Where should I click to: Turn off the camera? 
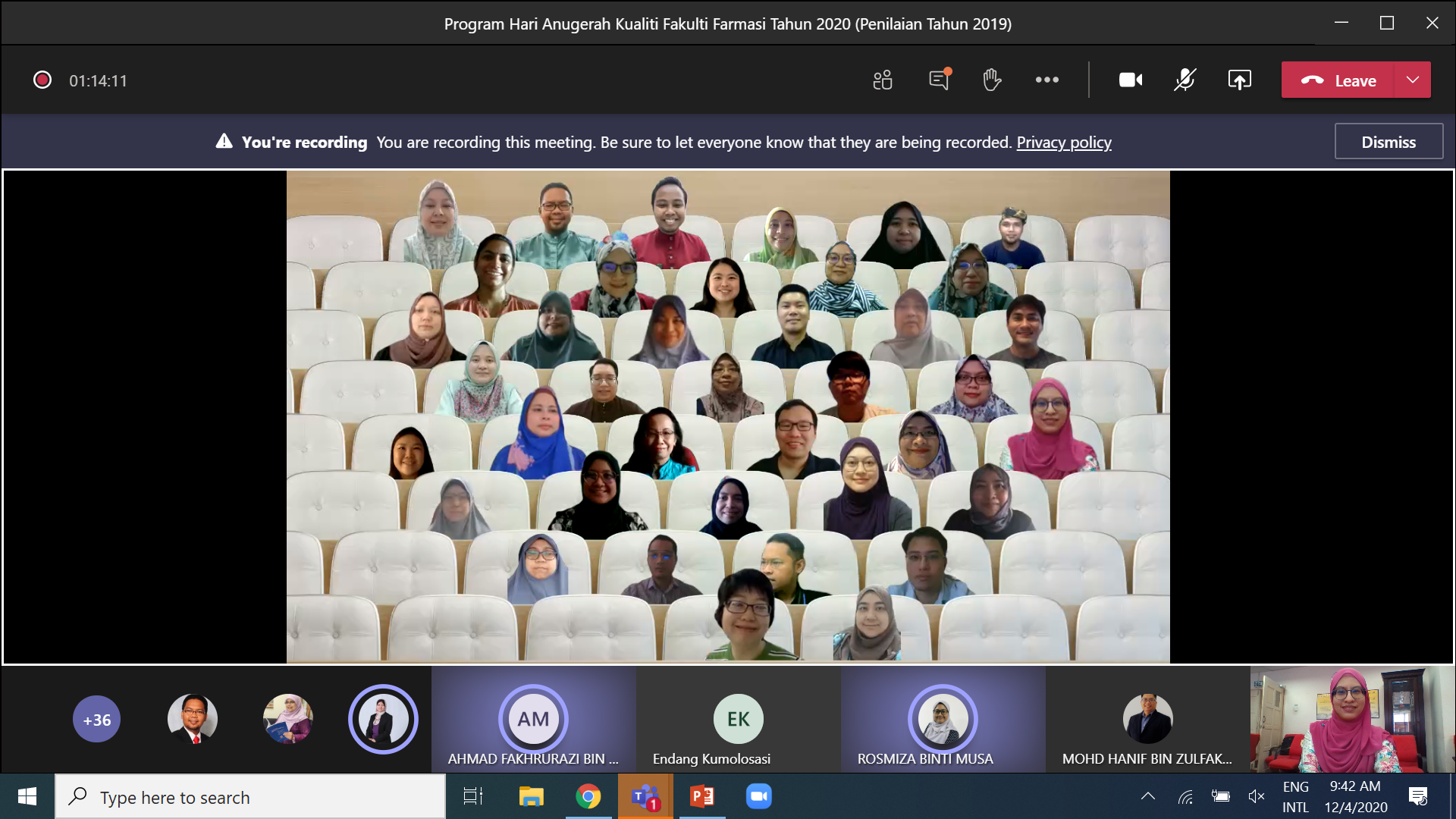(1130, 80)
